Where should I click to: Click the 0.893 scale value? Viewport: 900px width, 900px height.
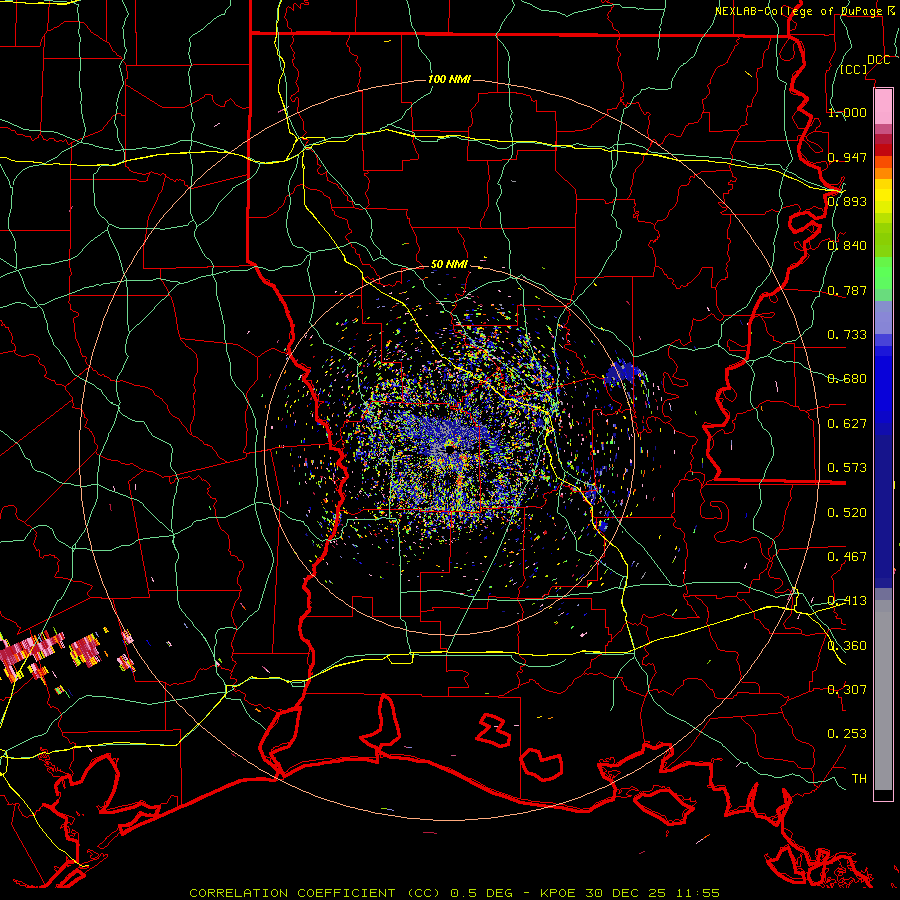tap(847, 201)
